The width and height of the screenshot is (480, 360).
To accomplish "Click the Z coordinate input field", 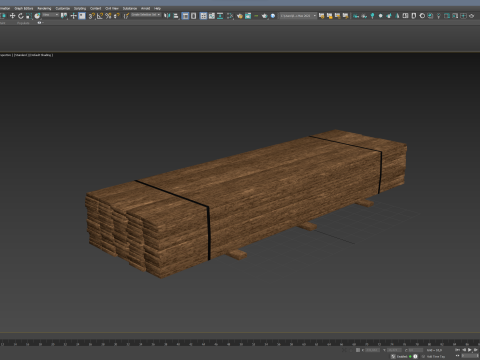I will click(x=416, y=350).
